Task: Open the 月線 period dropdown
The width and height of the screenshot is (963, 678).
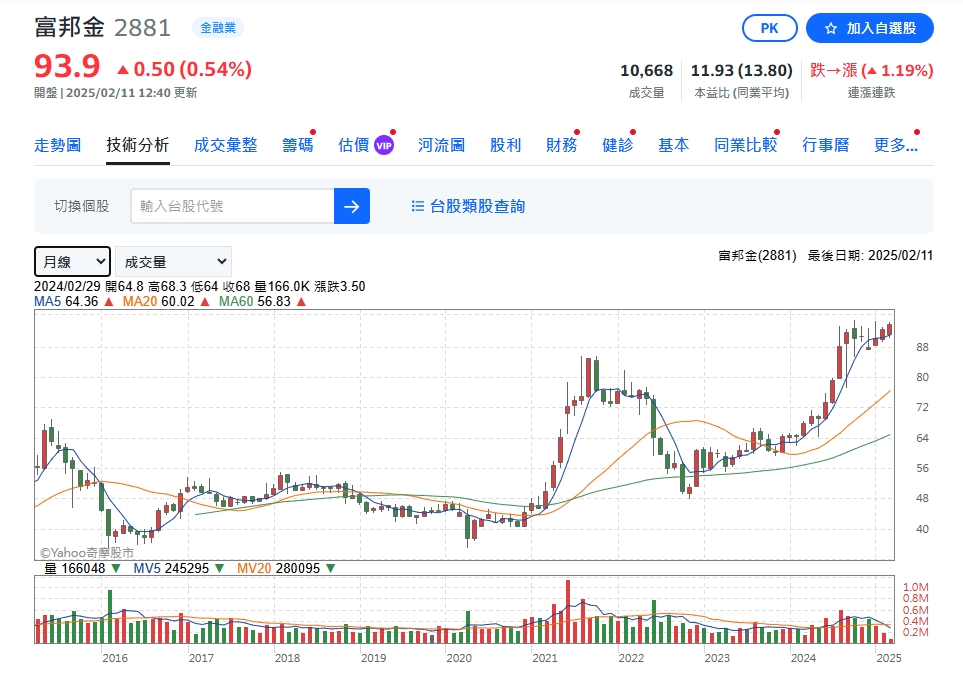Action: [x=72, y=262]
